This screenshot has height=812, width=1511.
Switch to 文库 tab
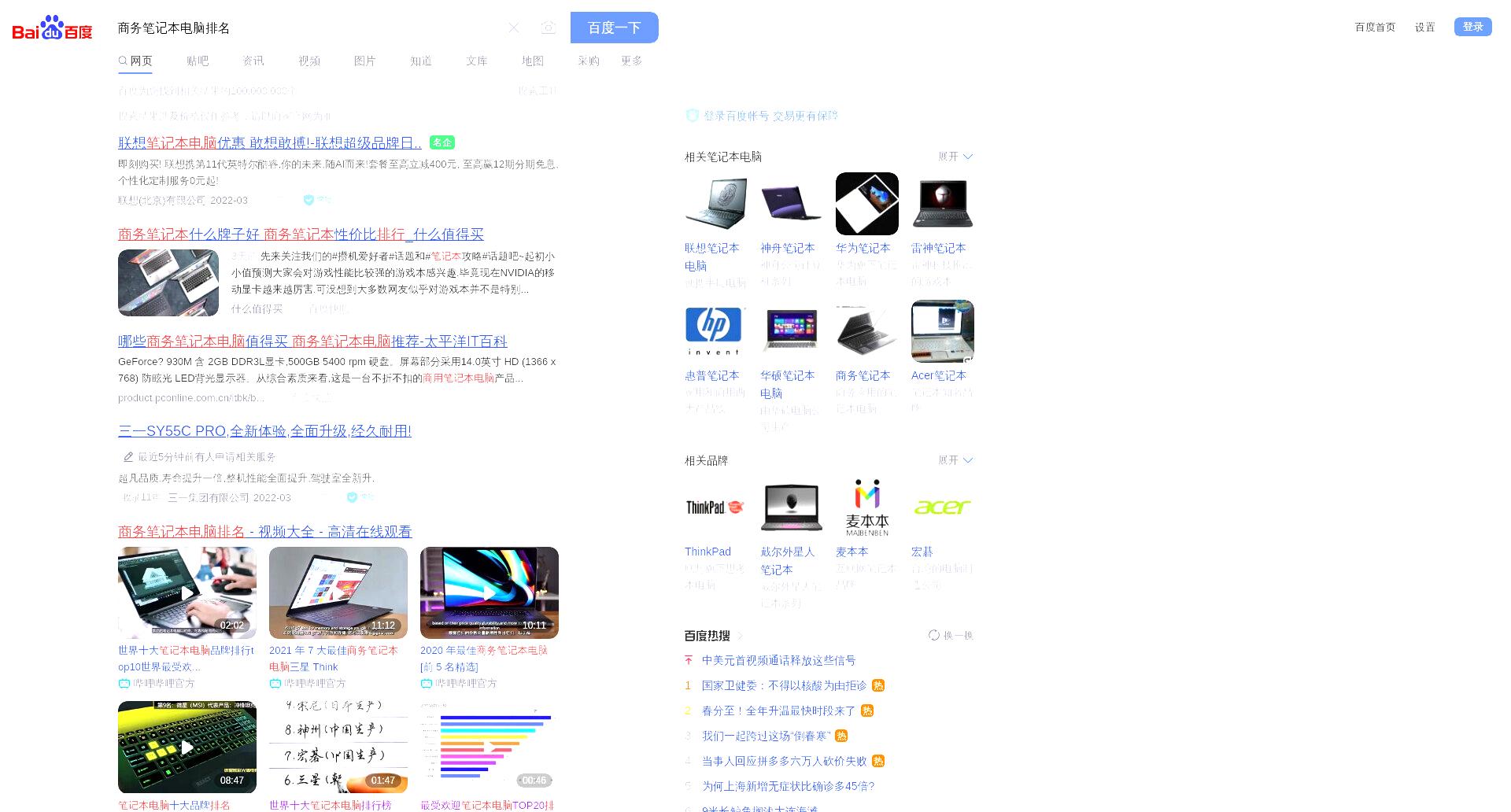[477, 61]
